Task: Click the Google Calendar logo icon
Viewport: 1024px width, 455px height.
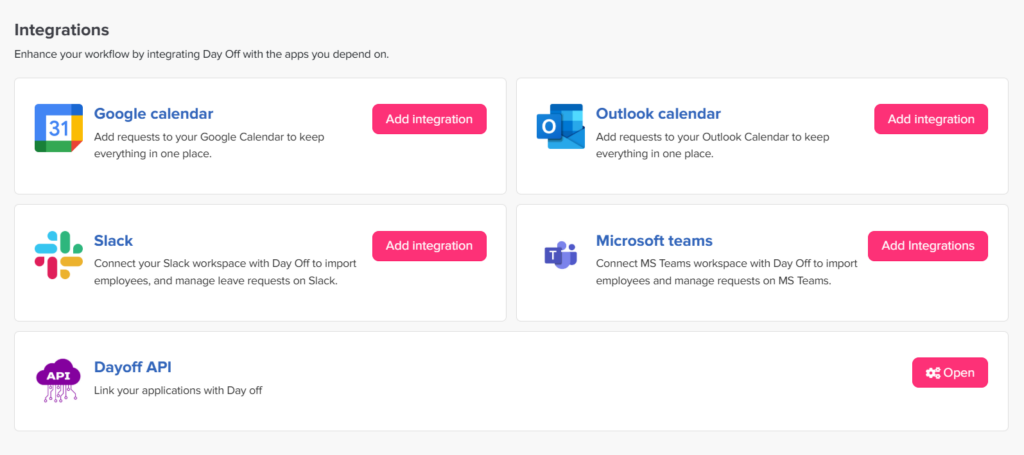Action: (x=59, y=128)
